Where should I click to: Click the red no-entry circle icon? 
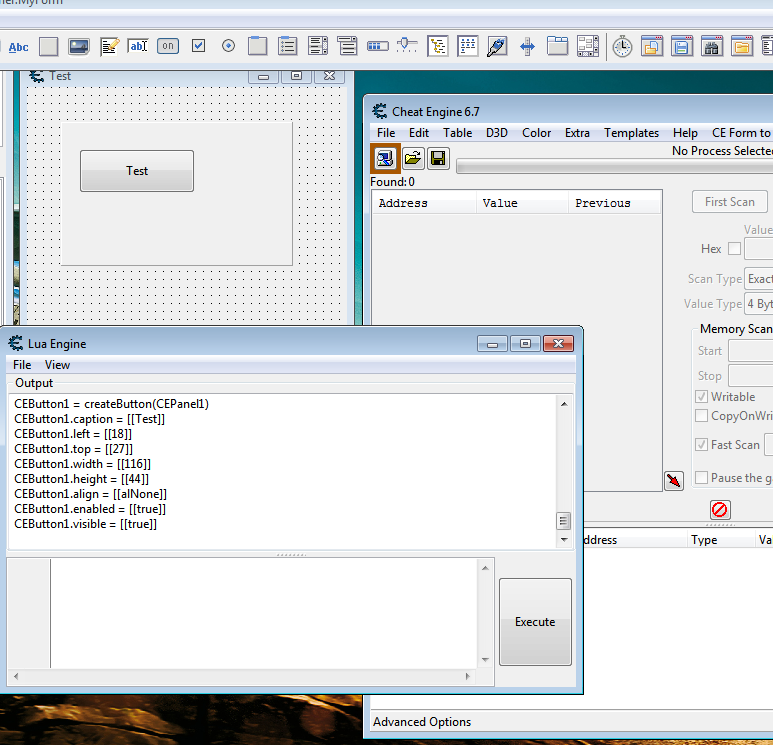[720, 510]
